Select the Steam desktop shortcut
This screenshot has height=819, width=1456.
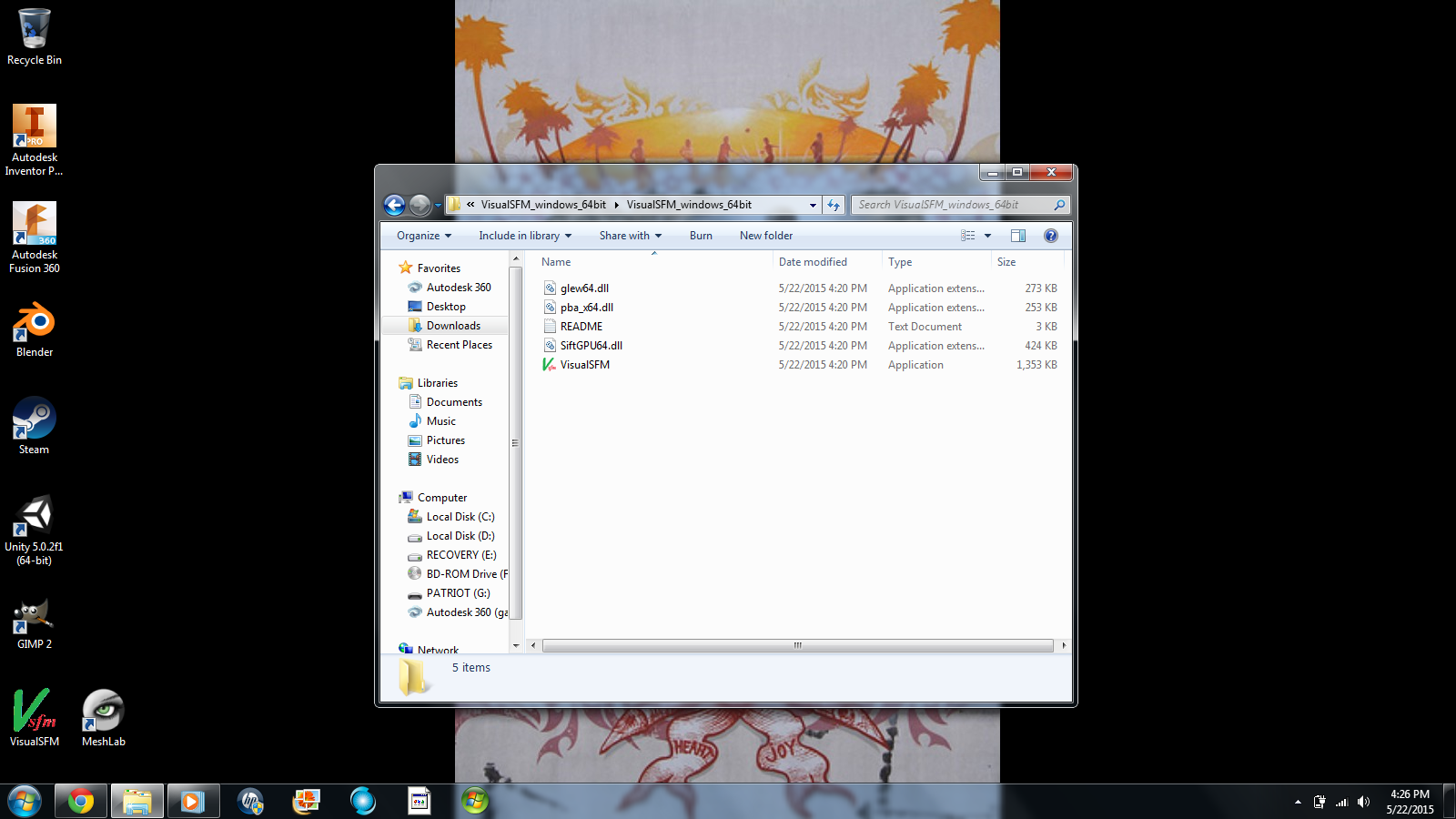[35, 425]
